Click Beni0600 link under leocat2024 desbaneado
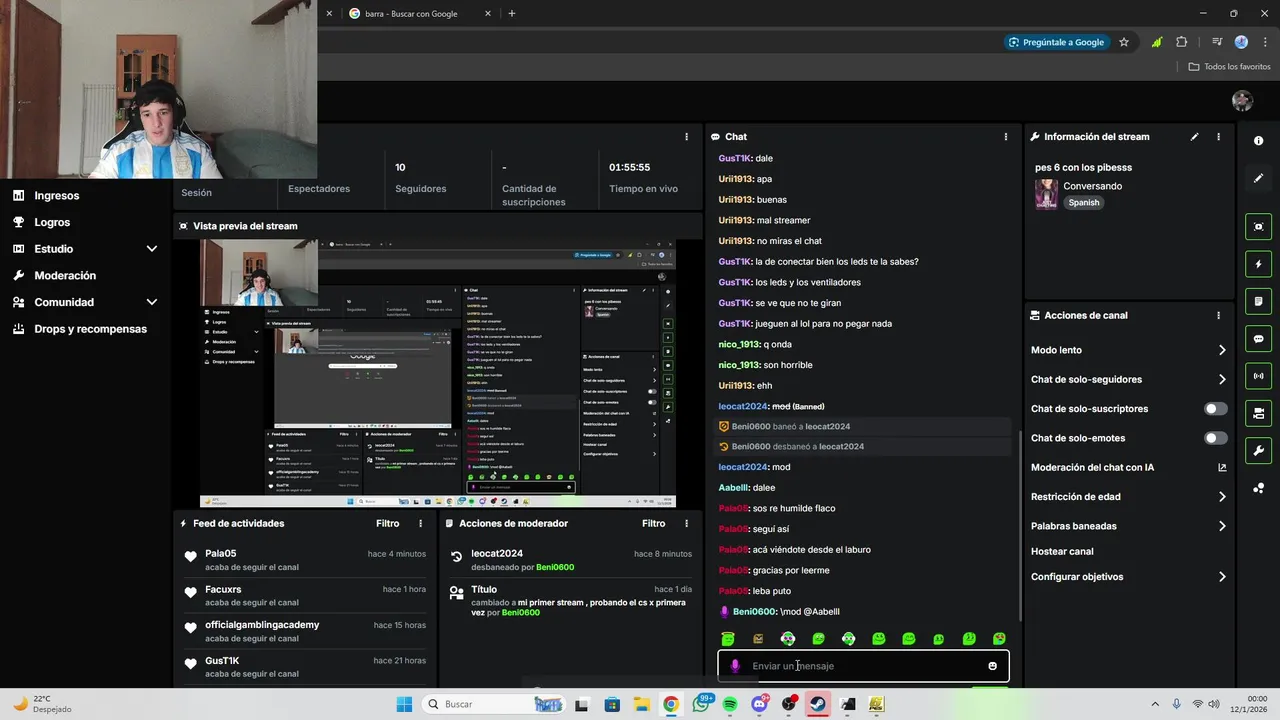The height and width of the screenshot is (720, 1280). click(555, 567)
